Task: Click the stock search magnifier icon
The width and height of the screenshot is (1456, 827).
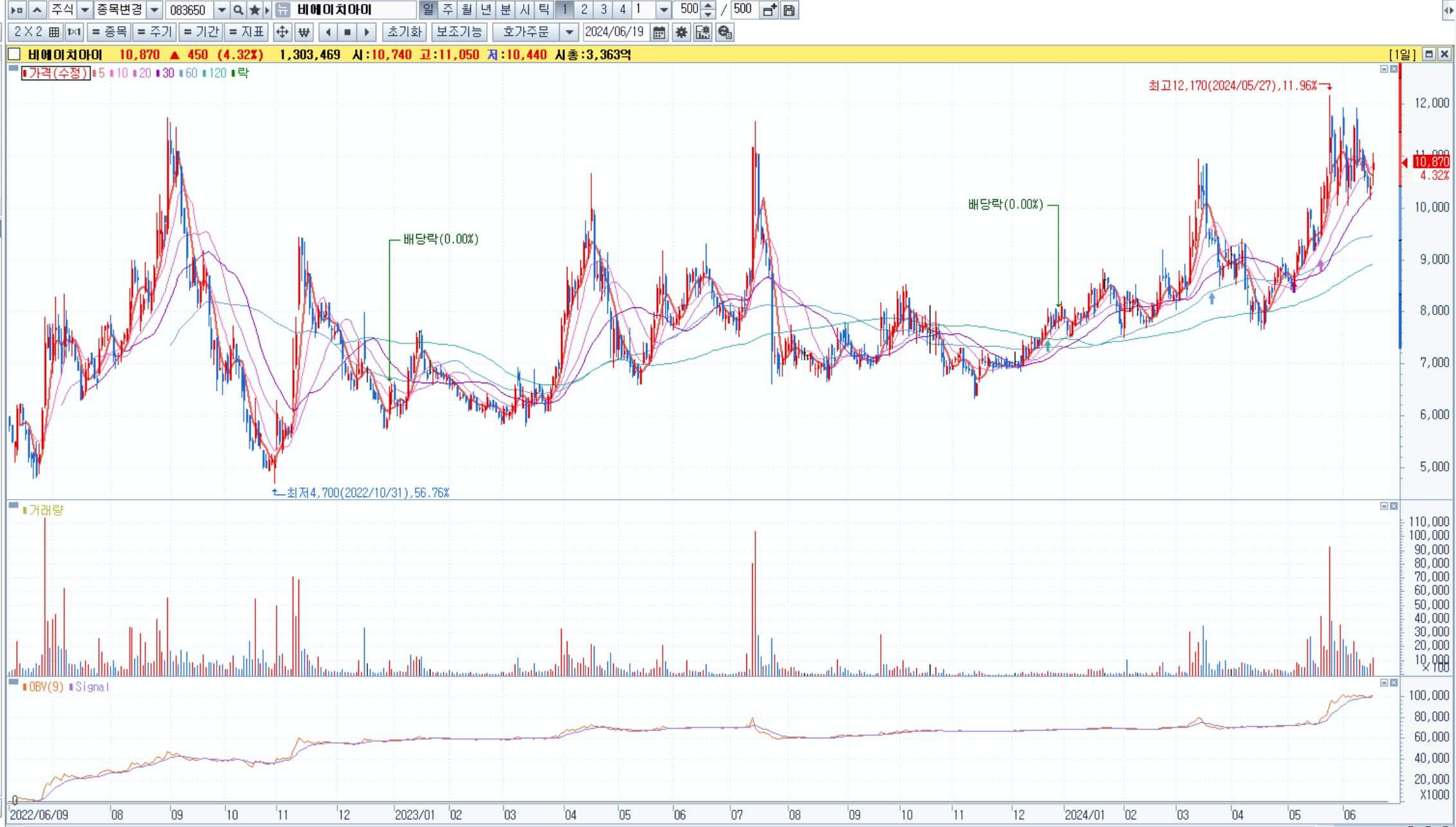Action: (238, 10)
